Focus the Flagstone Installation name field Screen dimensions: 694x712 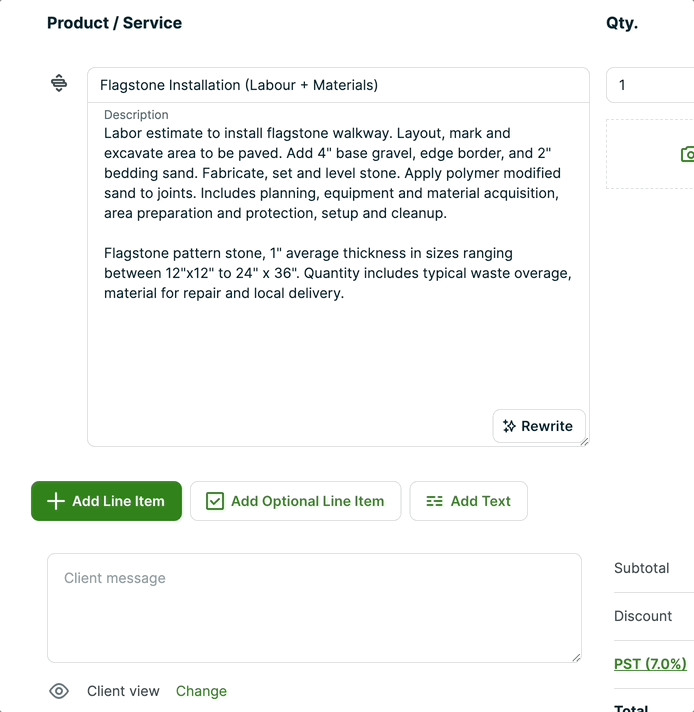pos(338,85)
